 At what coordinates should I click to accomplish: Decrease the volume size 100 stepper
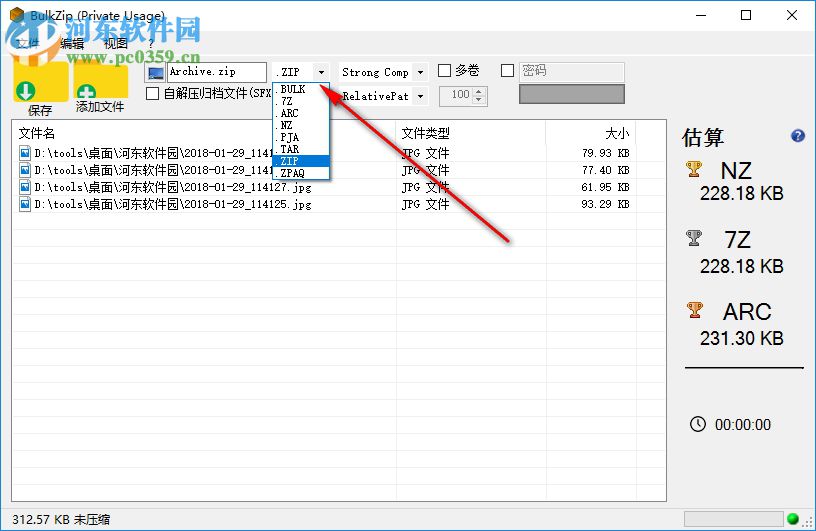[x=479, y=100]
